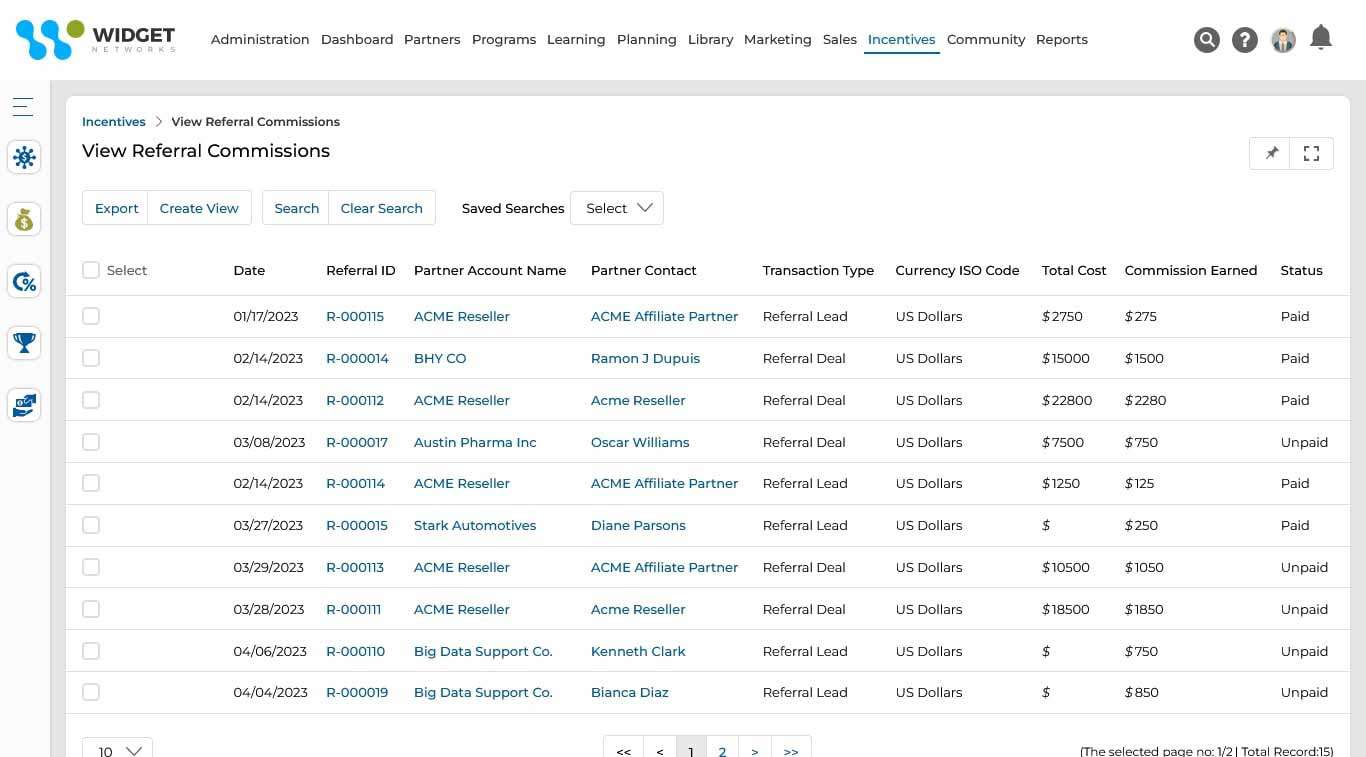Image resolution: width=1366 pixels, height=757 pixels.
Task: Go to page 2 in pagination
Action: tap(722, 749)
